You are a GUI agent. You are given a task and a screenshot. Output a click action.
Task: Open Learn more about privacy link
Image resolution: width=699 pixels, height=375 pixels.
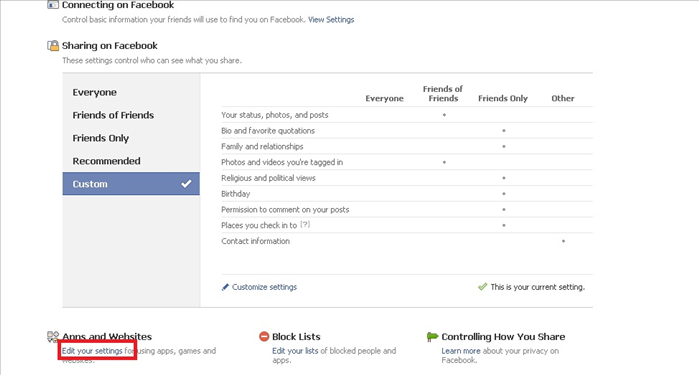coord(461,351)
